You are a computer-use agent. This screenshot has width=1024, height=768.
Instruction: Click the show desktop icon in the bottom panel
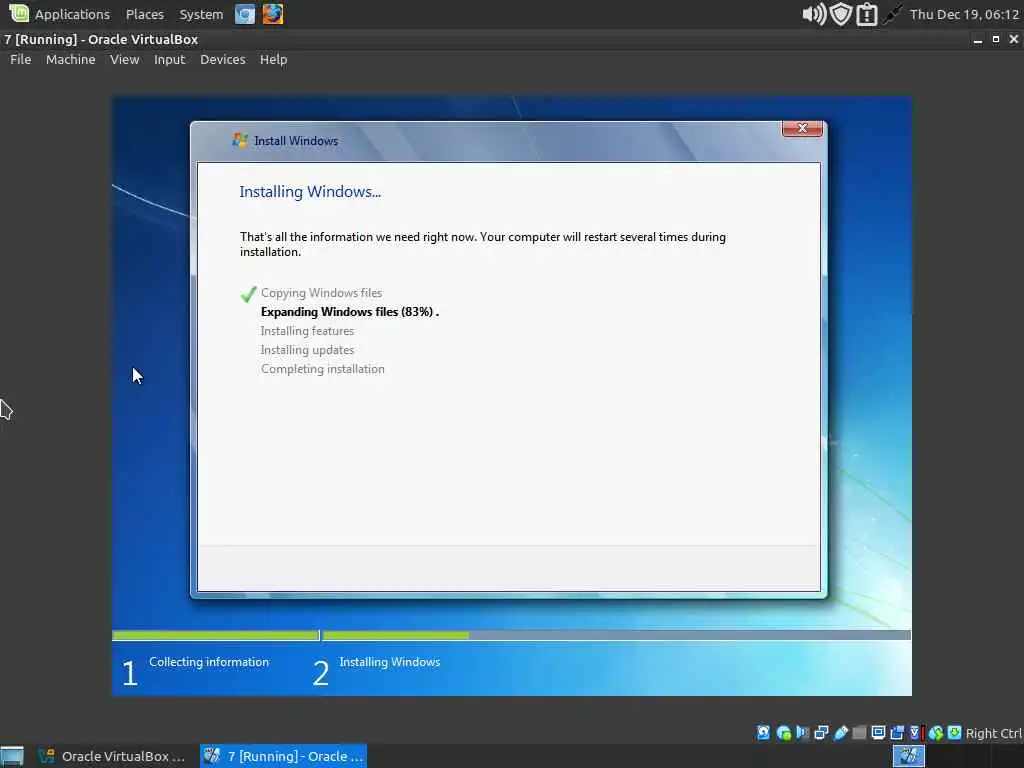click(12, 756)
